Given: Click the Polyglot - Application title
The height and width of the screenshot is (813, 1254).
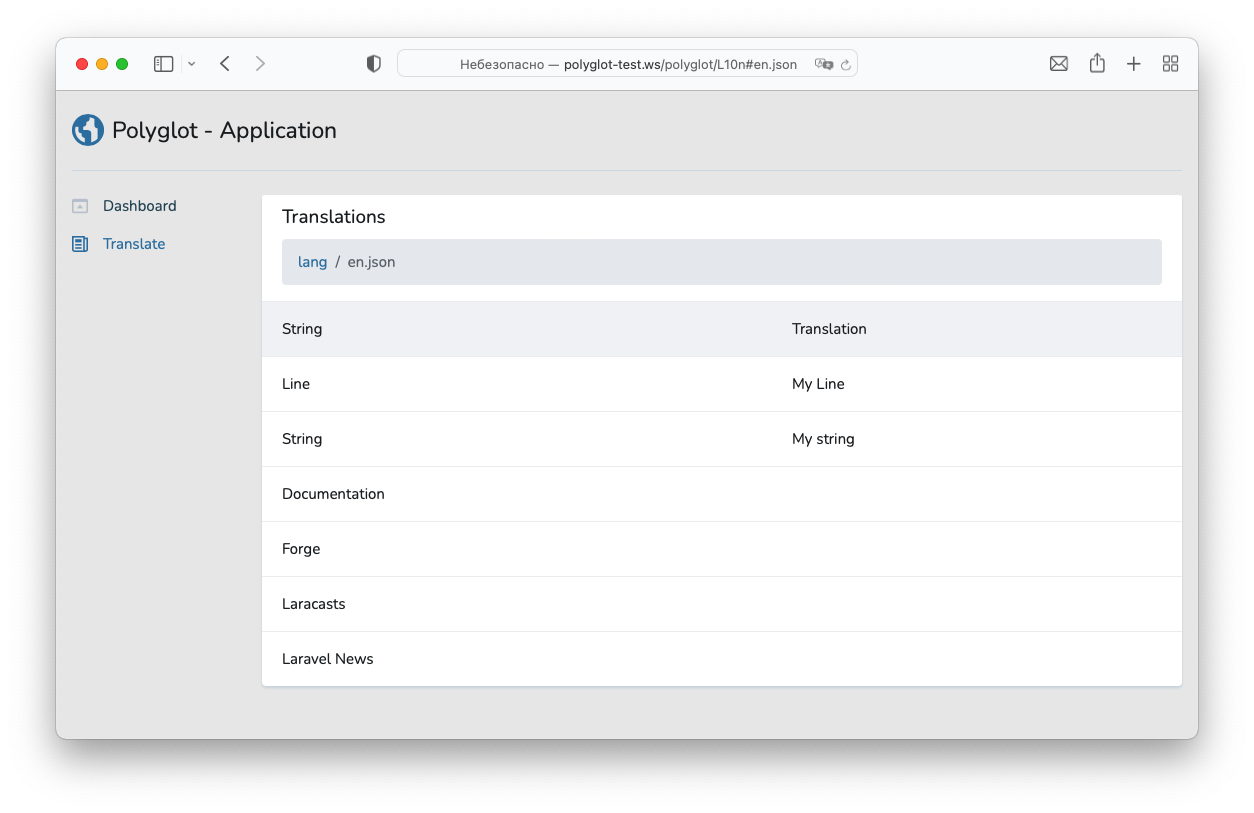Looking at the screenshot, I should coord(224,130).
